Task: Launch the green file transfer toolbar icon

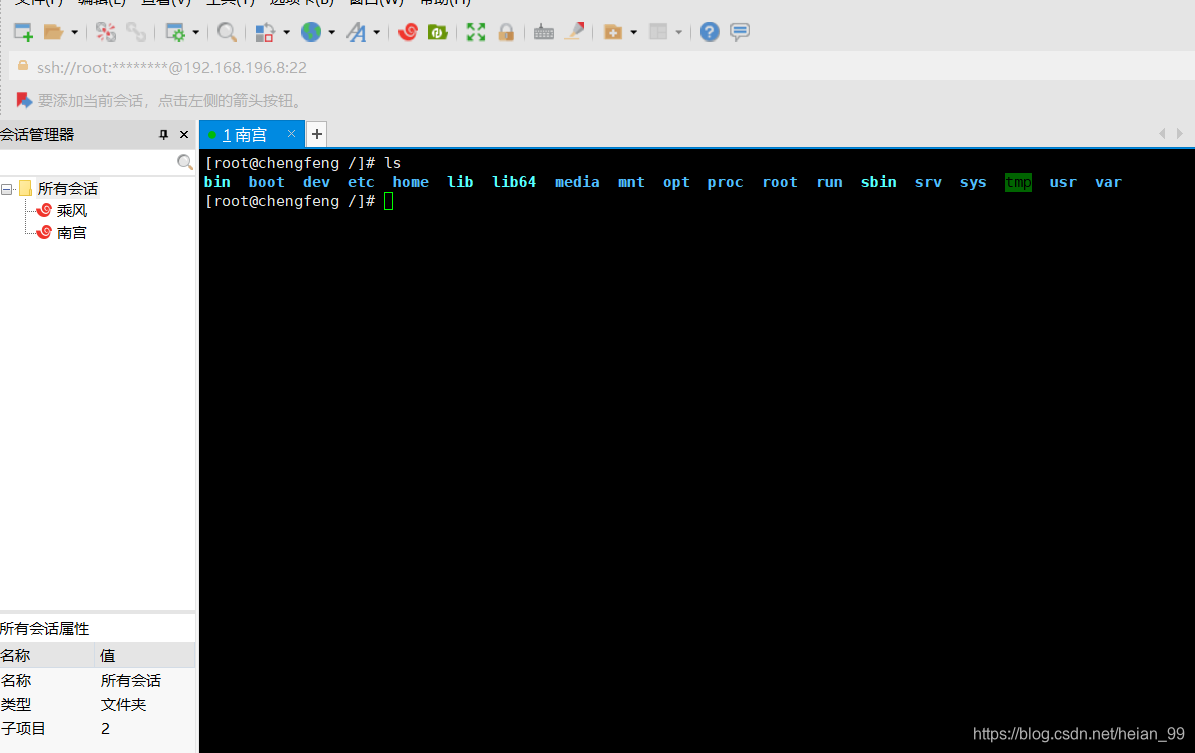Action: pyautogui.click(x=437, y=32)
